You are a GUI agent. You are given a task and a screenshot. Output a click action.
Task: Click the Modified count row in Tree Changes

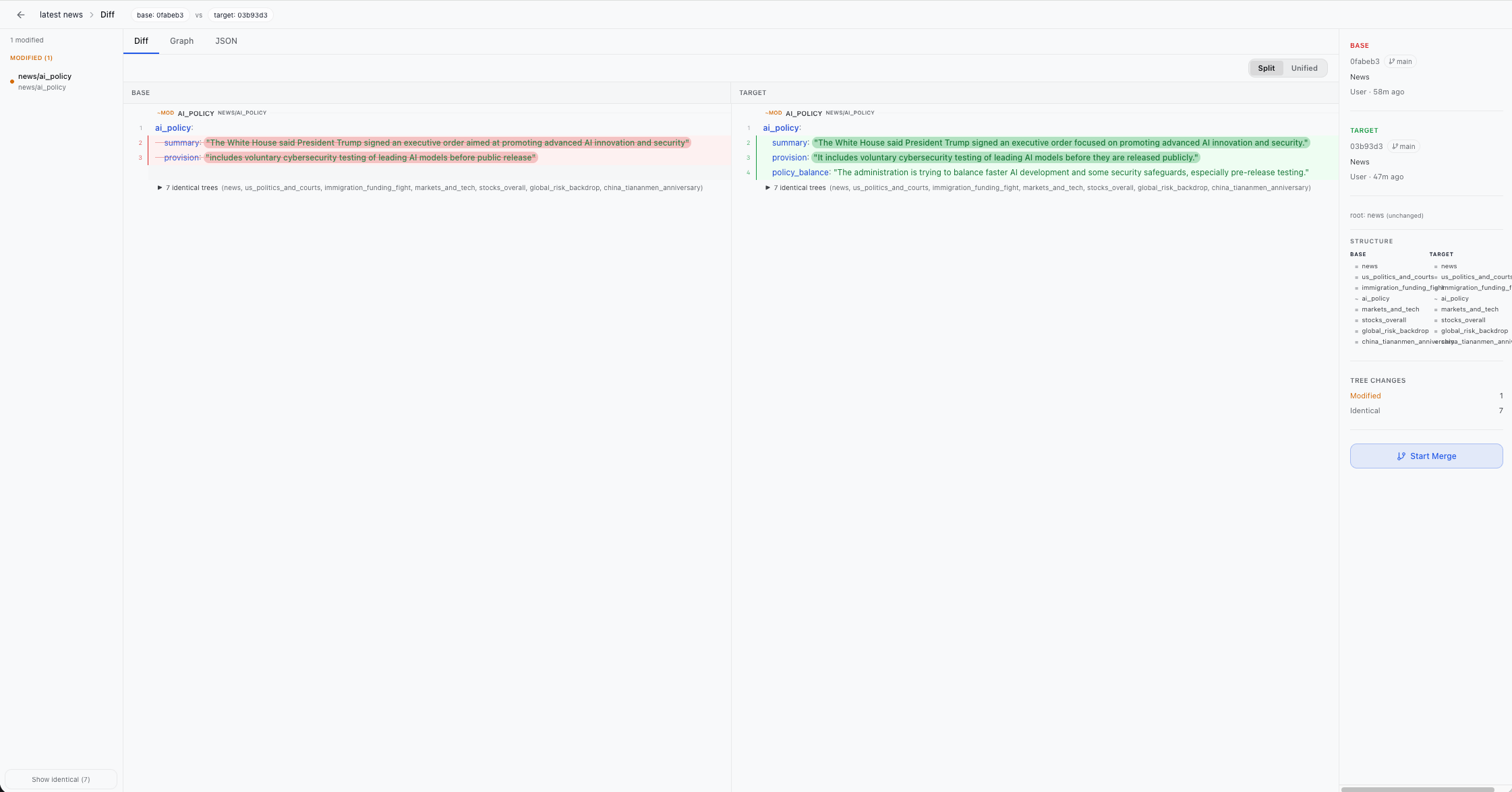pyautogui.click(x=1426, y=396)
